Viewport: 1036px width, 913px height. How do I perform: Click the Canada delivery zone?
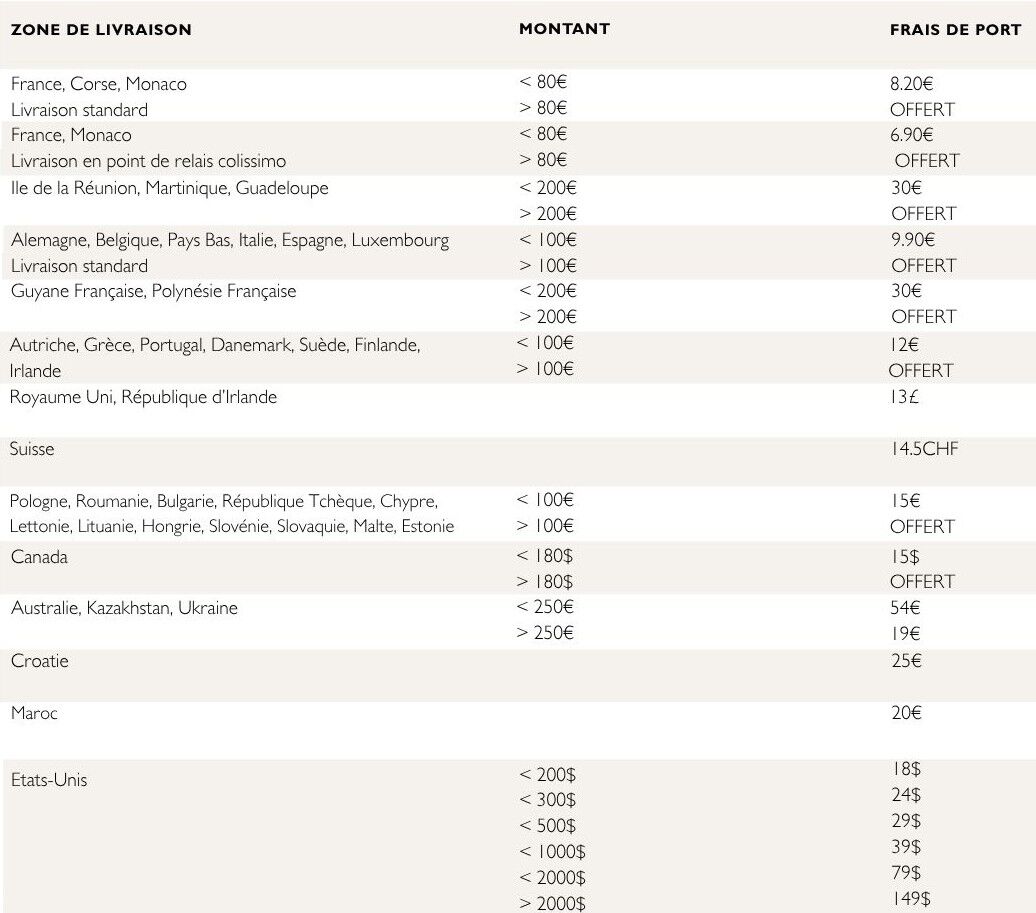click(40, 557)
